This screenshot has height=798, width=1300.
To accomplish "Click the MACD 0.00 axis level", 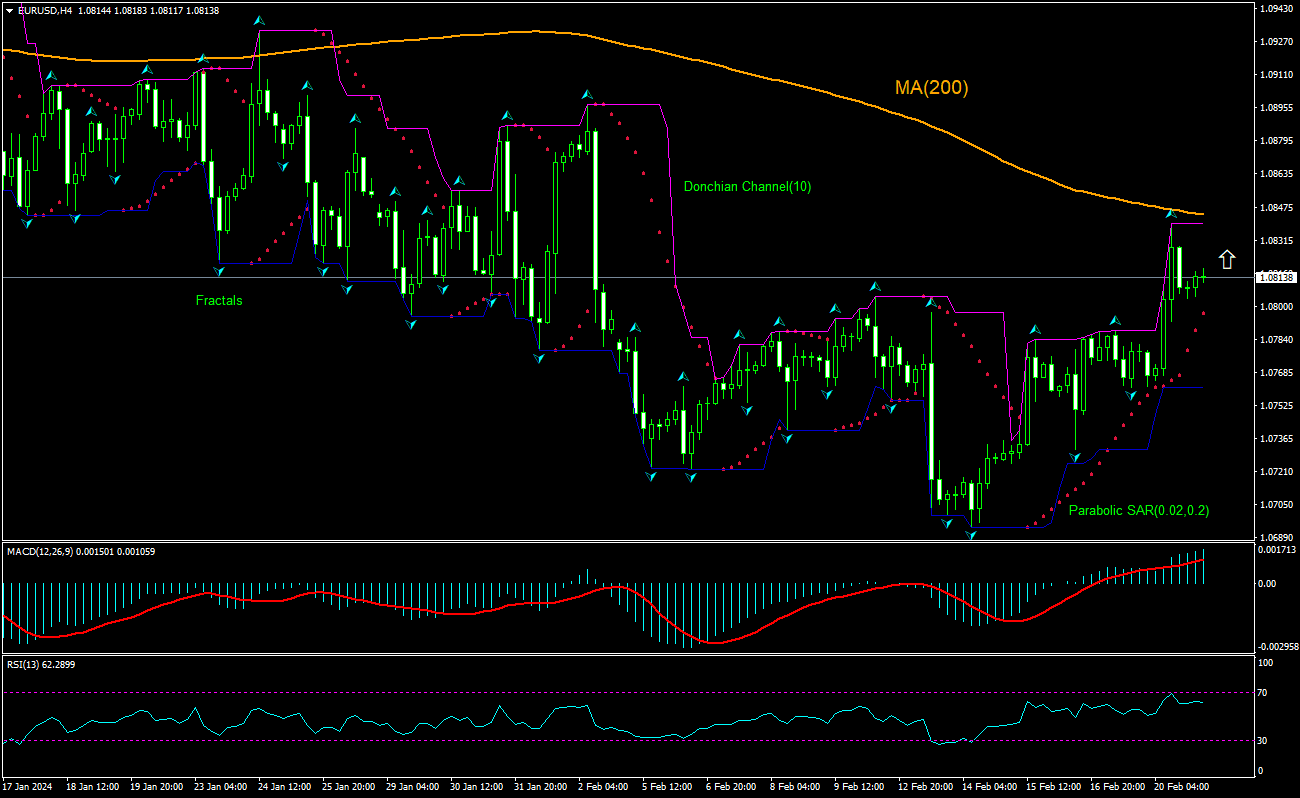I will pos(1267,583).
